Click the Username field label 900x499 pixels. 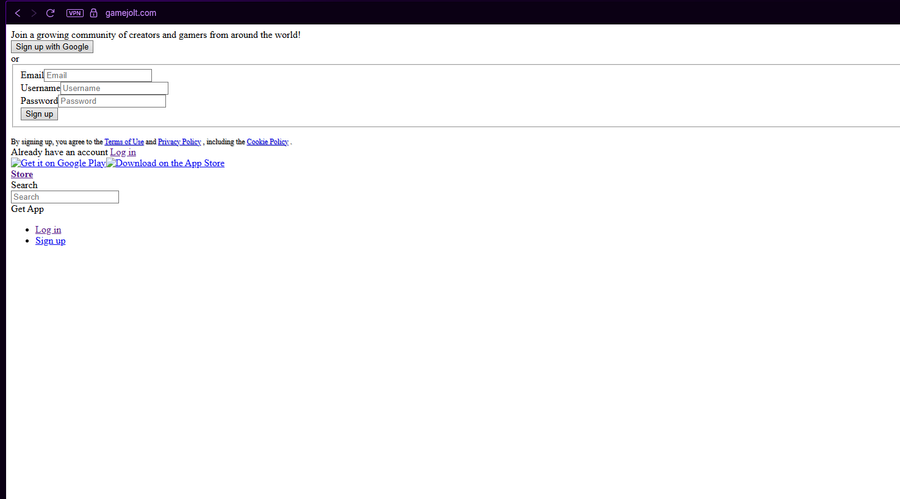point(40,88)
